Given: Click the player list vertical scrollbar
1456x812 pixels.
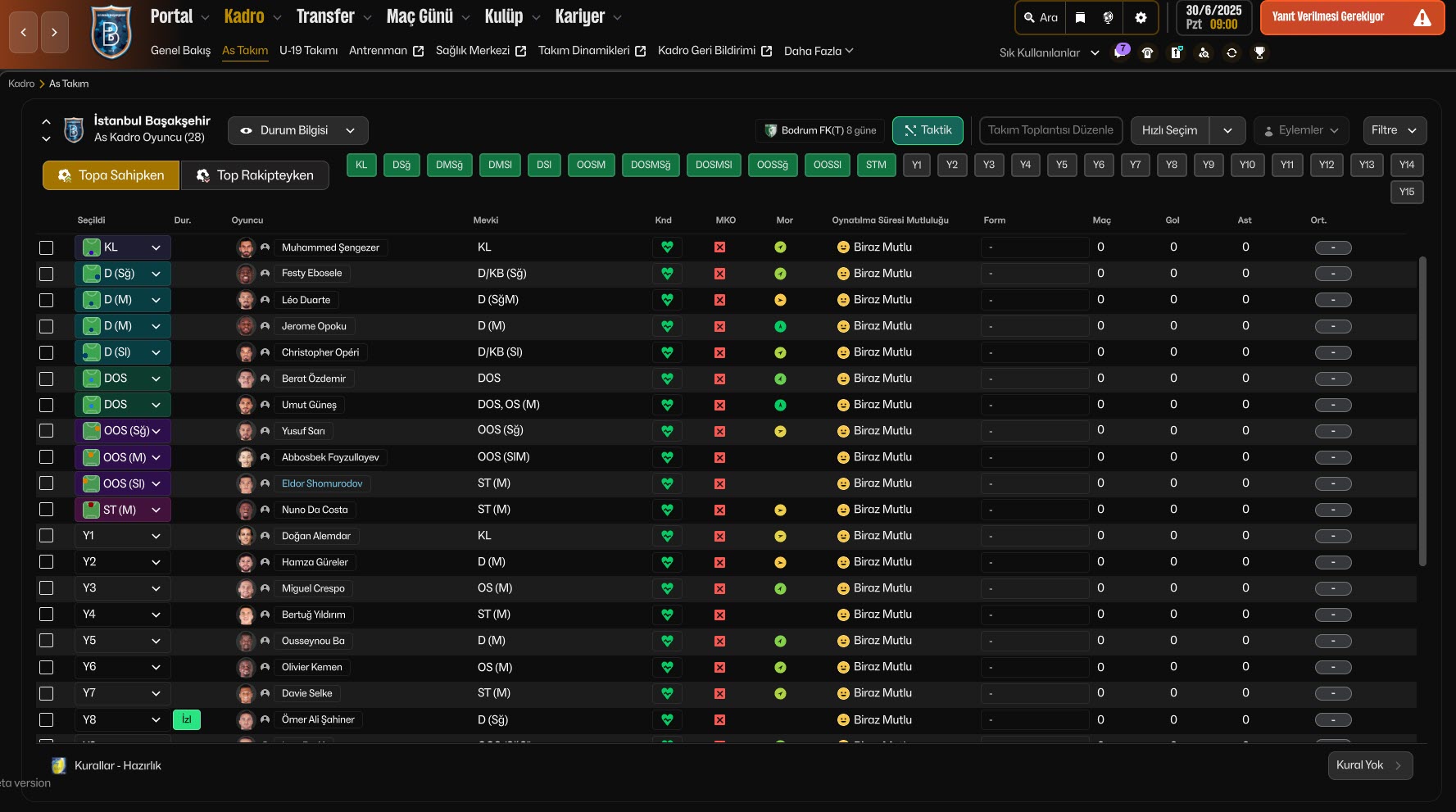Looking at the screenshot, I should pyautogui.click(x=1422, y=410).
